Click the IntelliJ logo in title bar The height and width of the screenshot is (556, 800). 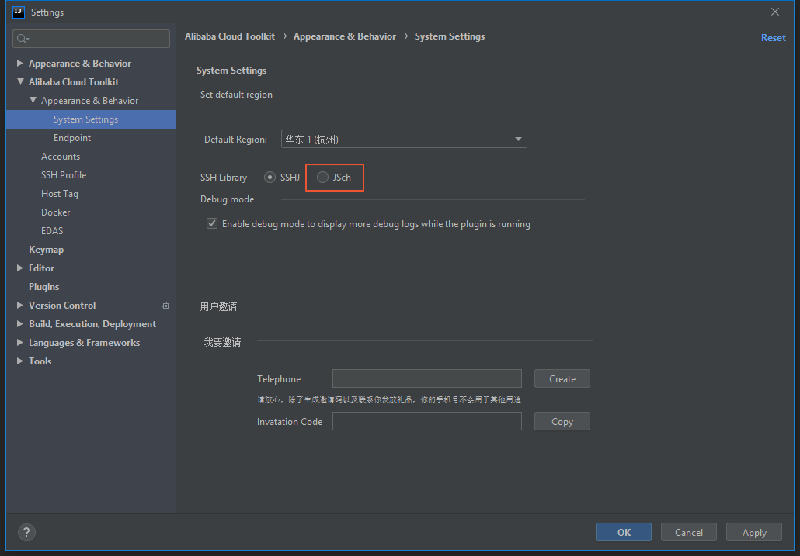(18, 12)
